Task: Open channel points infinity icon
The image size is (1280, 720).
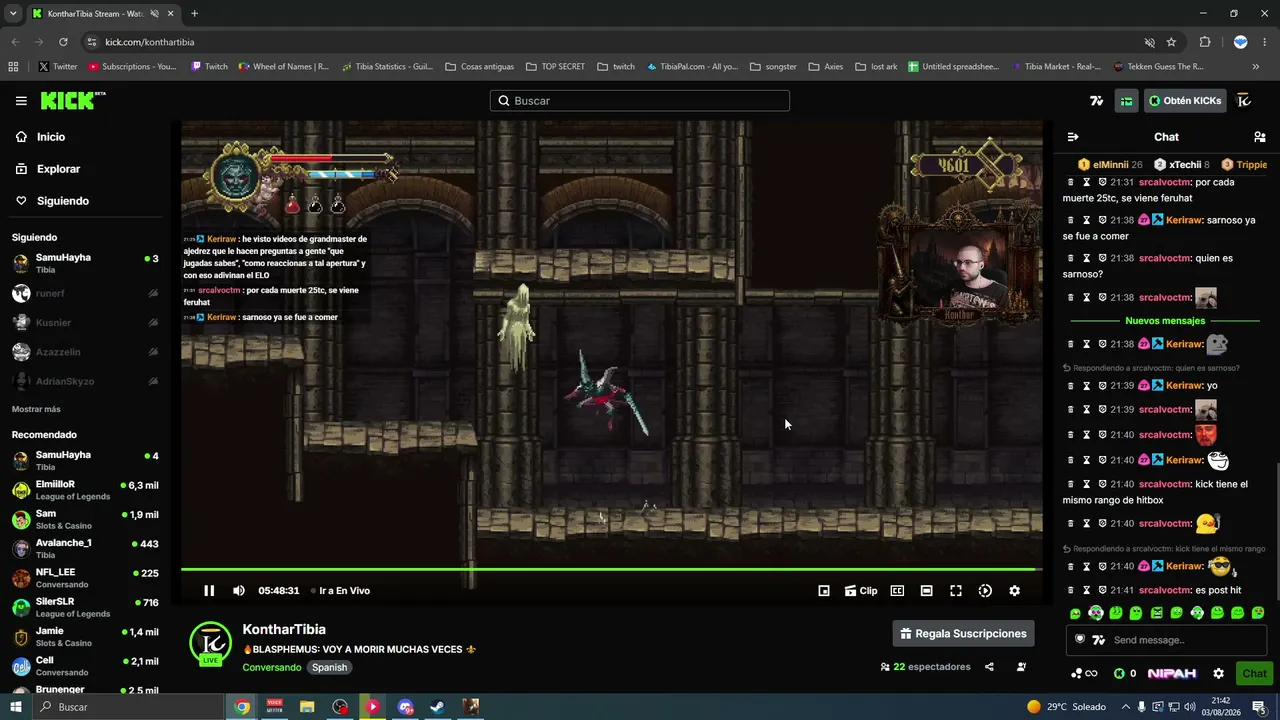Action: [1084, 674]
